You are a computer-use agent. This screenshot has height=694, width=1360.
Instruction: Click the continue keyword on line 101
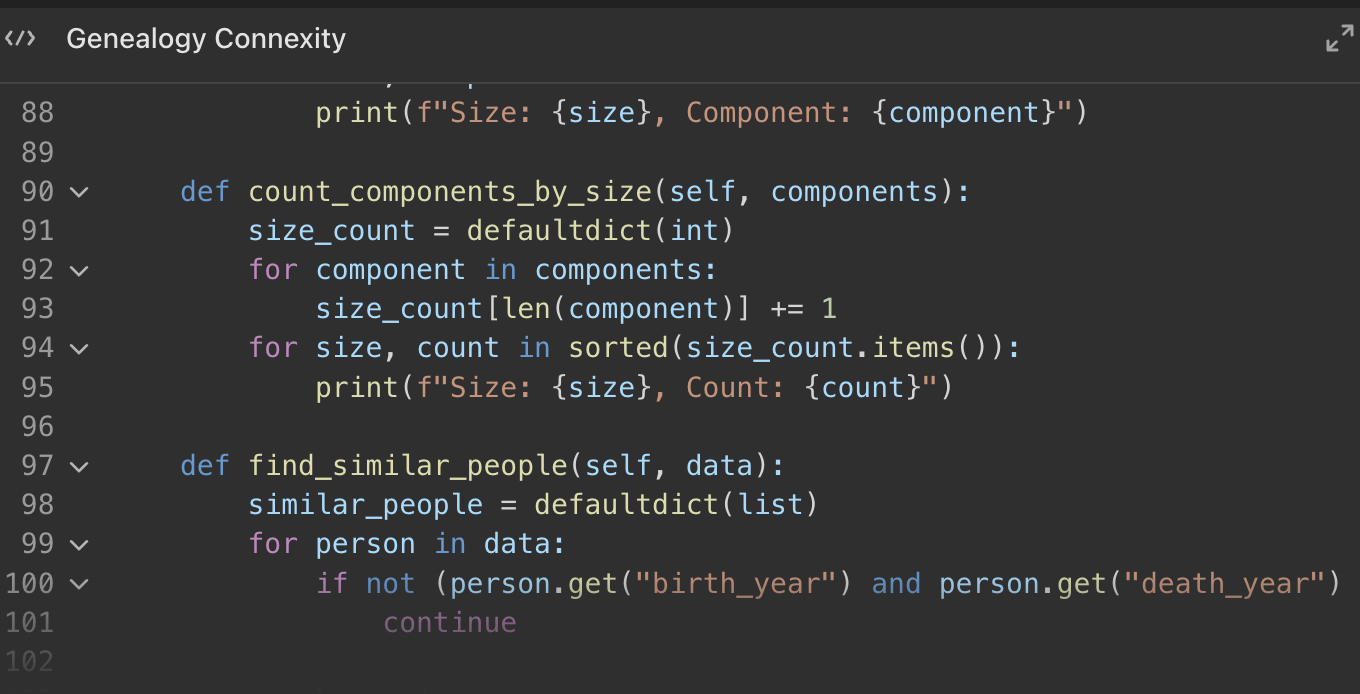tap(449, 623)
